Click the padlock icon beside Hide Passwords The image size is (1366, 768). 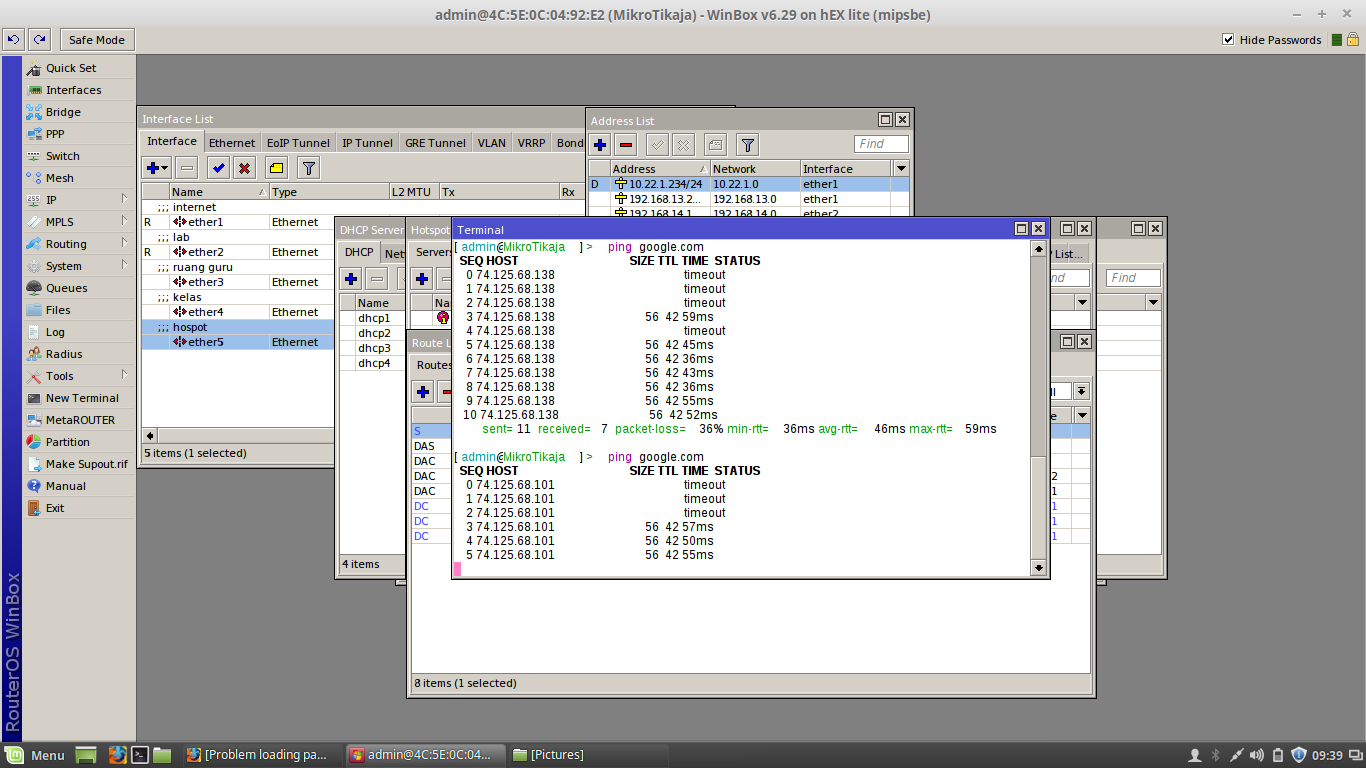pos(1352,40)
